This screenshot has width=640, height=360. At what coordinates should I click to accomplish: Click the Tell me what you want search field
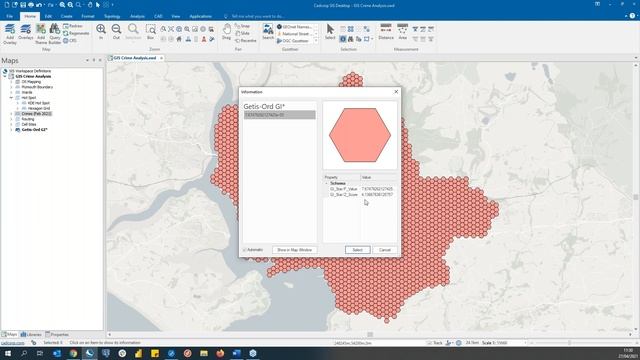258,16
